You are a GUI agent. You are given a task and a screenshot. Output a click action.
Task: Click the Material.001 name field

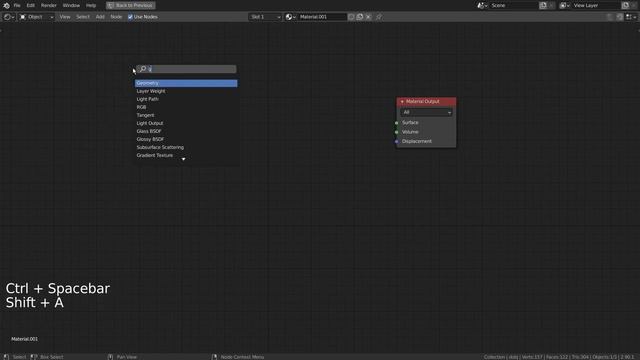[x=322, y=17]
